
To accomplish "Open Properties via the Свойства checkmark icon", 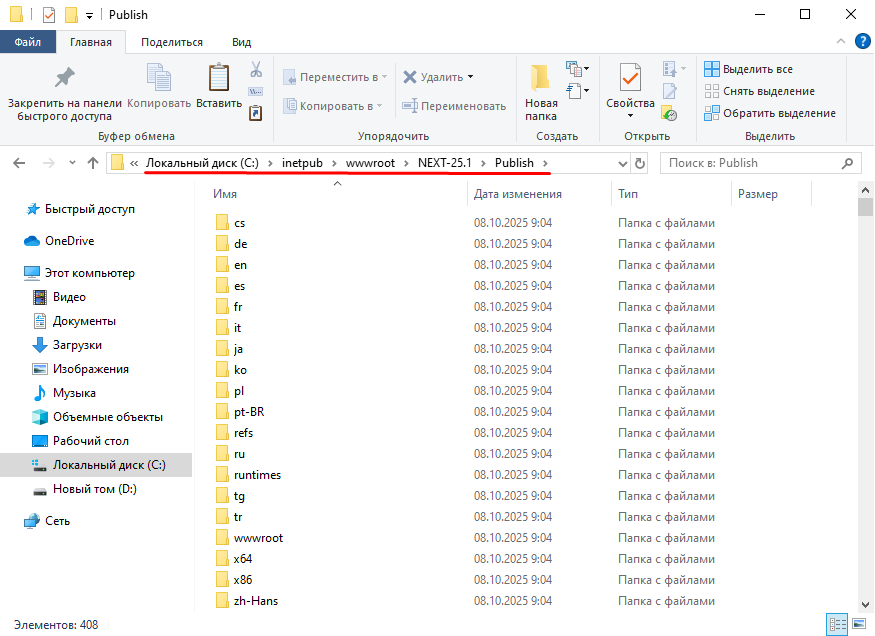I will pos(630,78).
